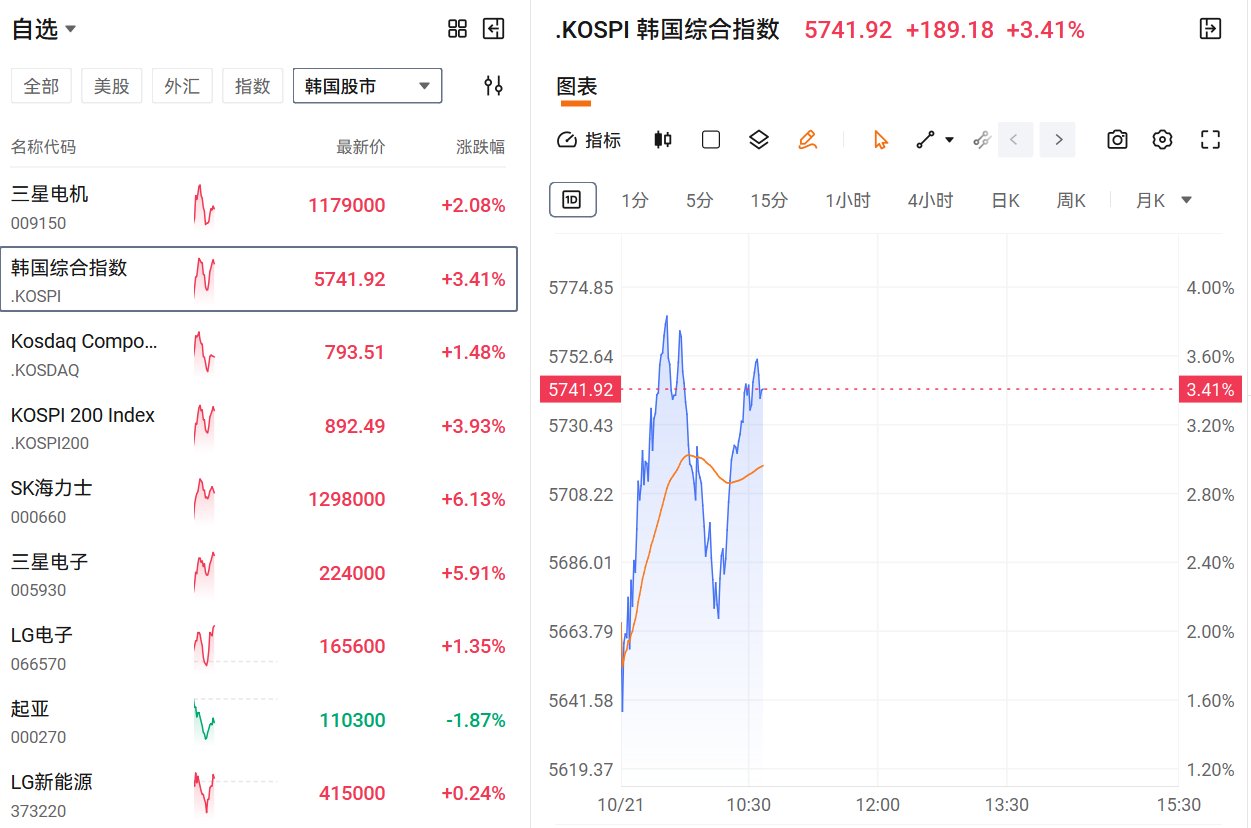Open watchlist filter settings sliders icon
This screenshot has width=1251, height=828.
coord(493,86)
